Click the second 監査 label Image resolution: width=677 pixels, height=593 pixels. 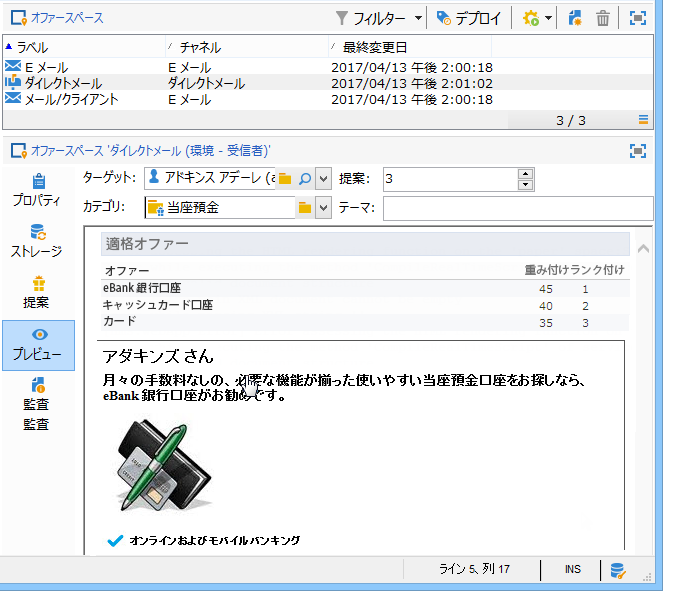tap(36, 424)
